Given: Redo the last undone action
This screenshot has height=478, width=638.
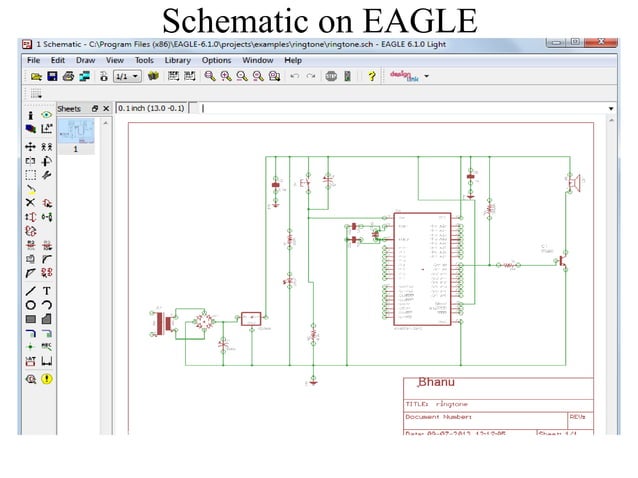Looking at the screenshot, I should (311, 76).
